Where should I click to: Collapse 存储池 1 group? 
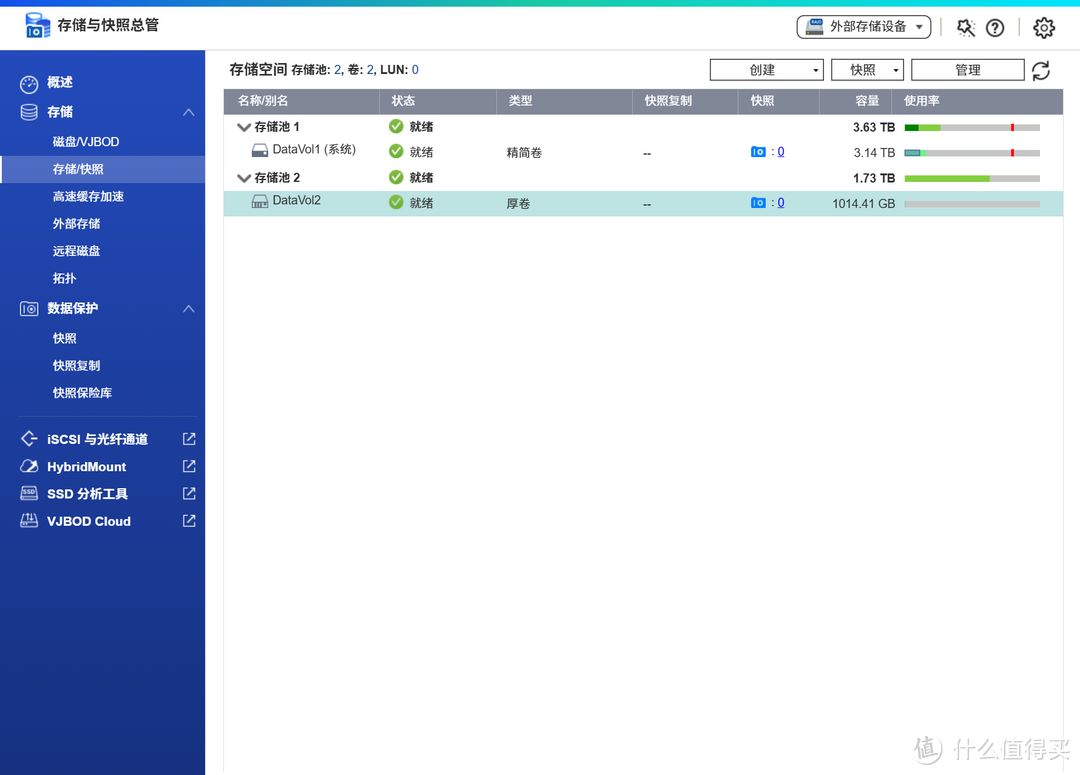pos(243,127)
